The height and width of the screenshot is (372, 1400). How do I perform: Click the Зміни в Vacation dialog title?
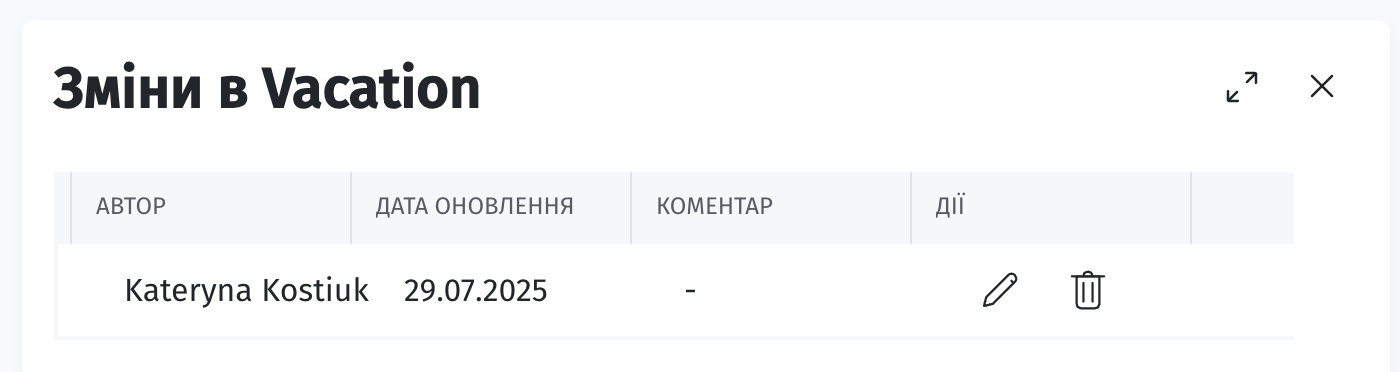(266, 89)
